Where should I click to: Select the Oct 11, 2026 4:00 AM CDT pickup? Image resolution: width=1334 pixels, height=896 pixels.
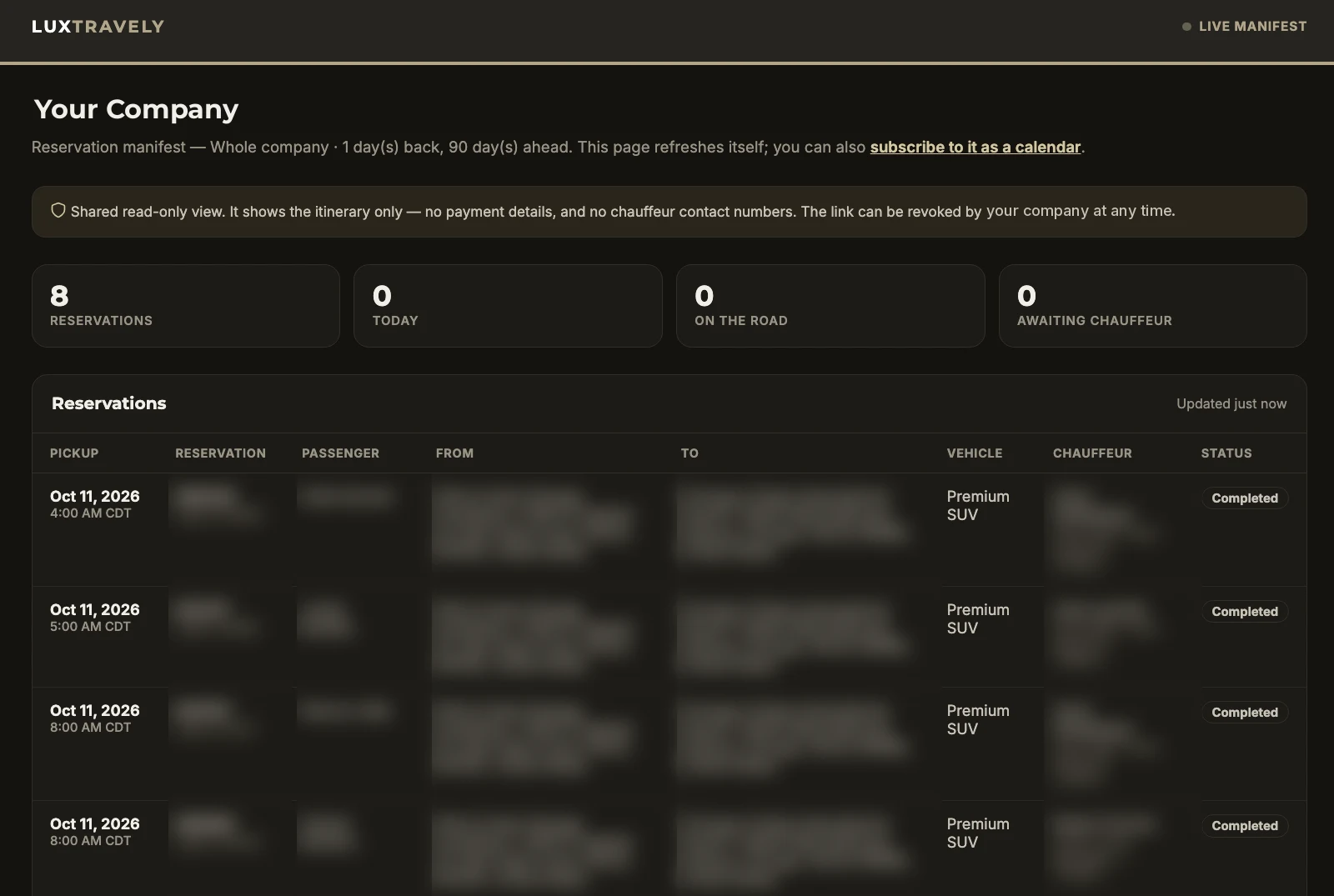(x=94, y=503)
